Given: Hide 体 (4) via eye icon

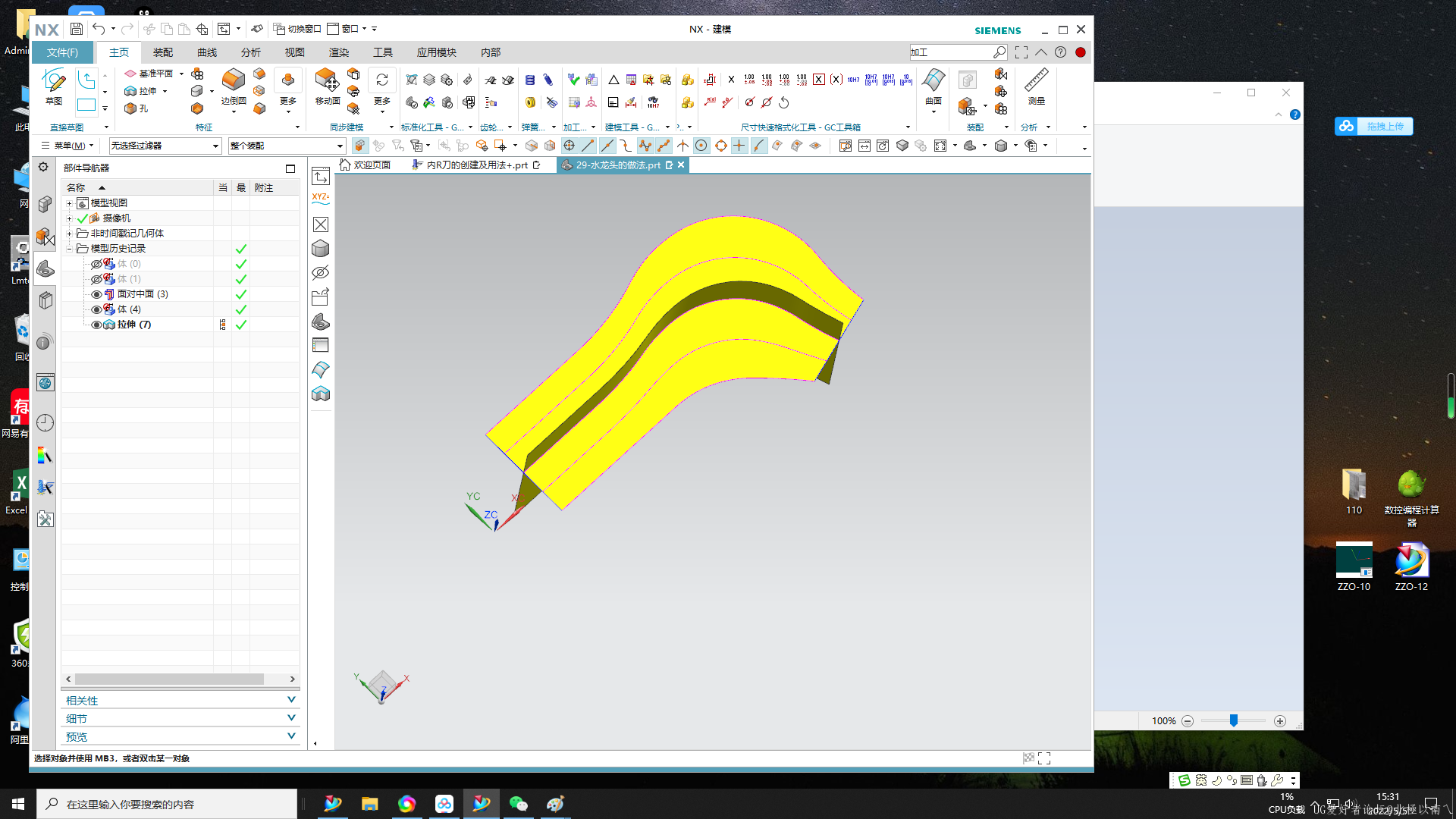Looking at the screenshot, I should (96, 309).
